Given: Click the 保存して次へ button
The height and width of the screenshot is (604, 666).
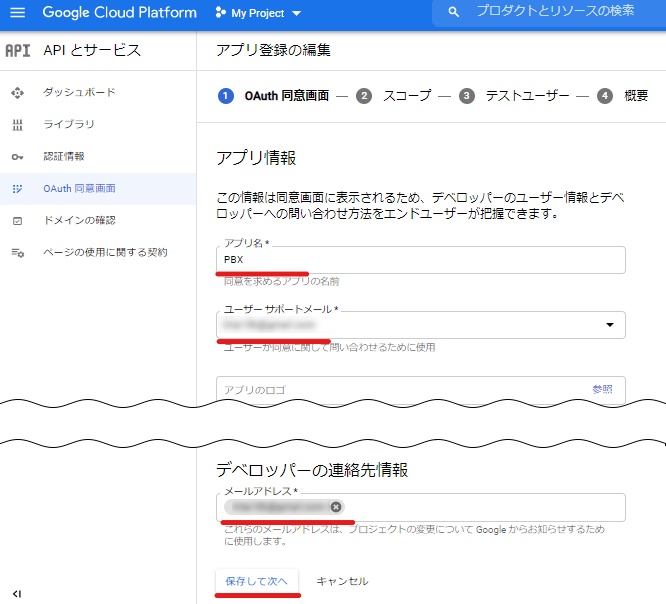Looking at the screenshot, I should (x=256, y=581).
